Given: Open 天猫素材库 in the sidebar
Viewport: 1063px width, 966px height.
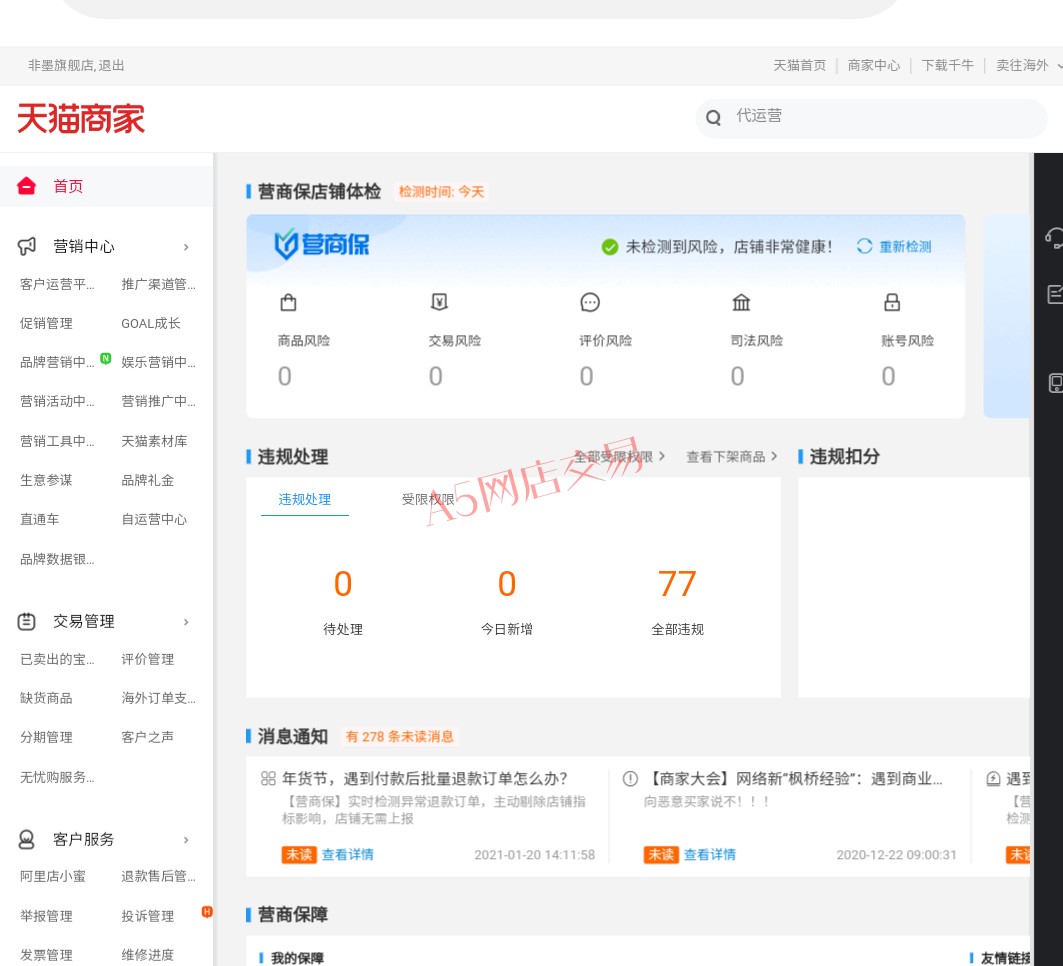Looking at the screenshot, I should tap(155, 441).
